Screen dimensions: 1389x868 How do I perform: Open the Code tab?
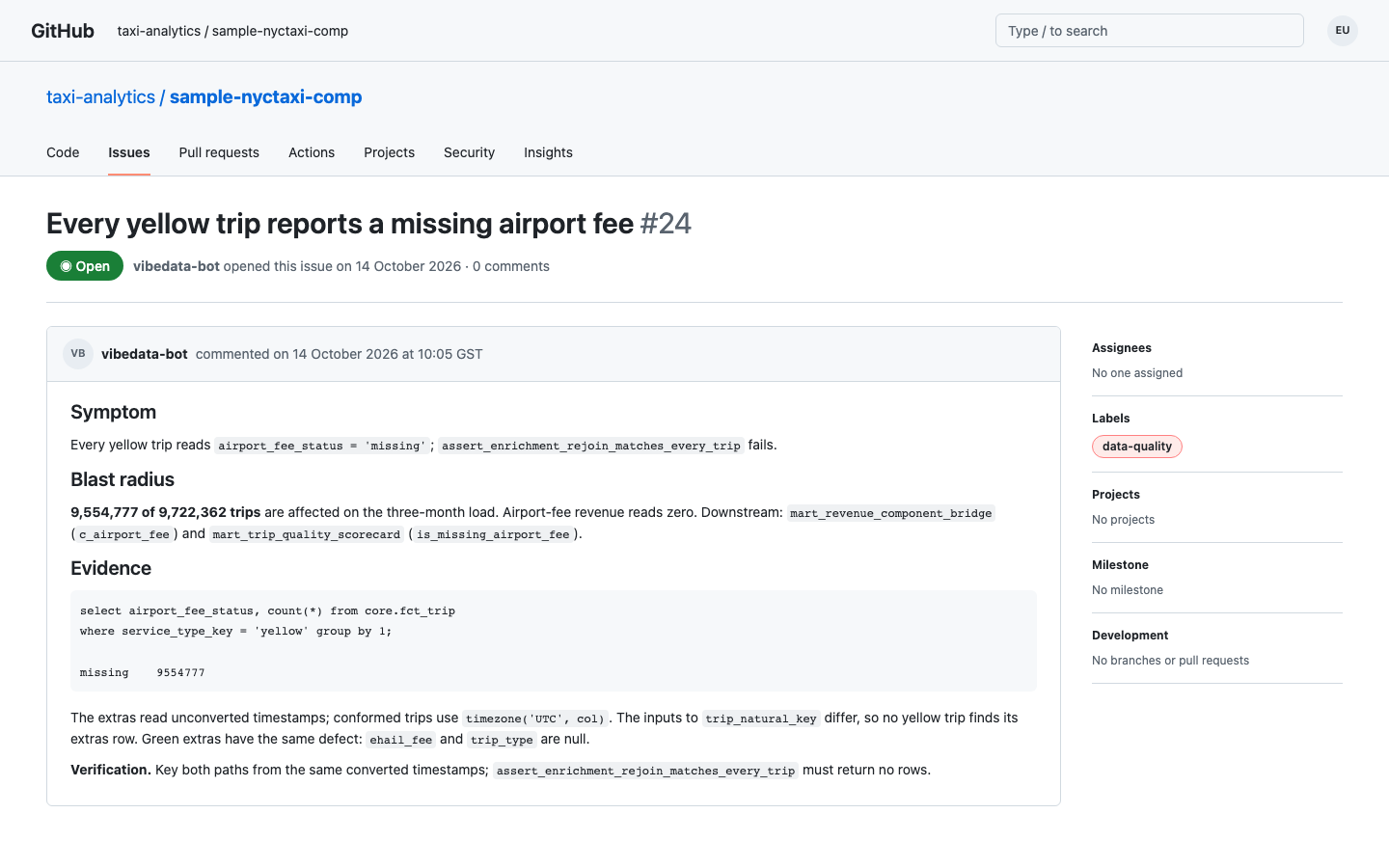click(x=63, y=152)
